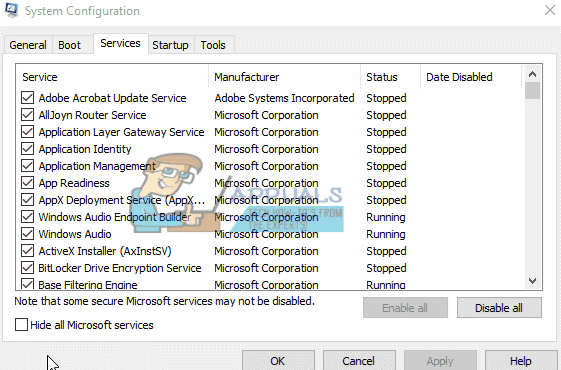
Task: Check Hide all Microsoft services
Action: click(x=21, y=325)
